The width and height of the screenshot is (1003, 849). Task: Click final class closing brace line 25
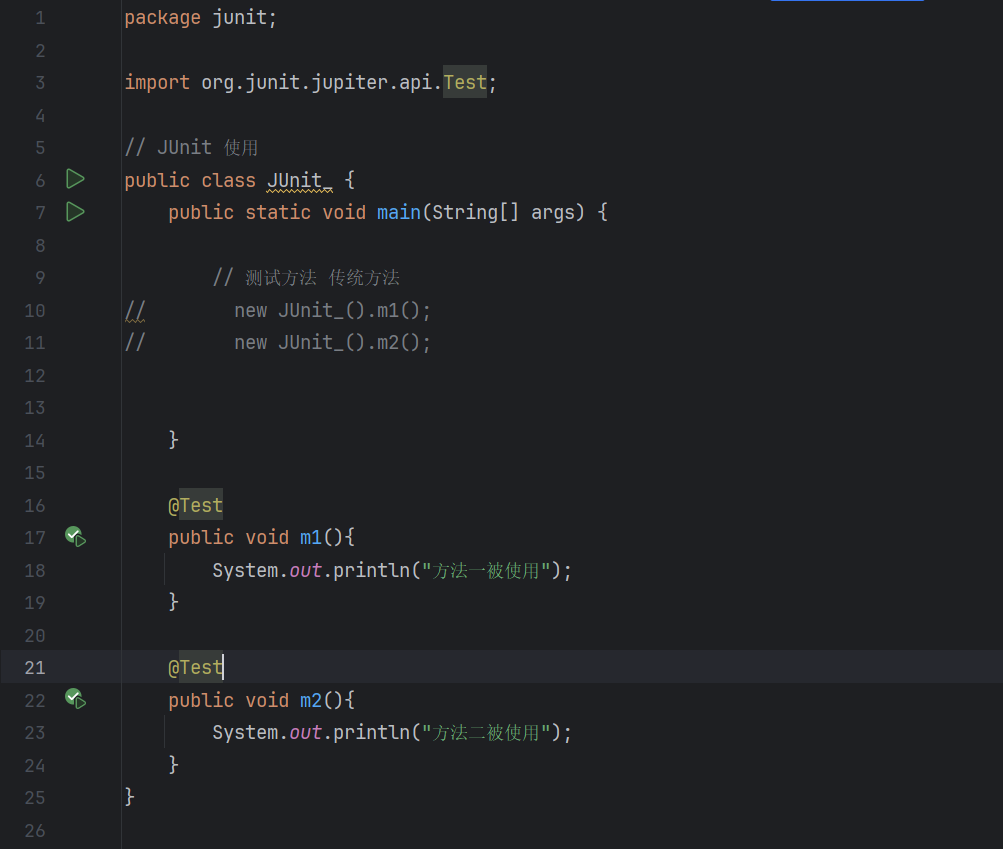coord(129,797)
